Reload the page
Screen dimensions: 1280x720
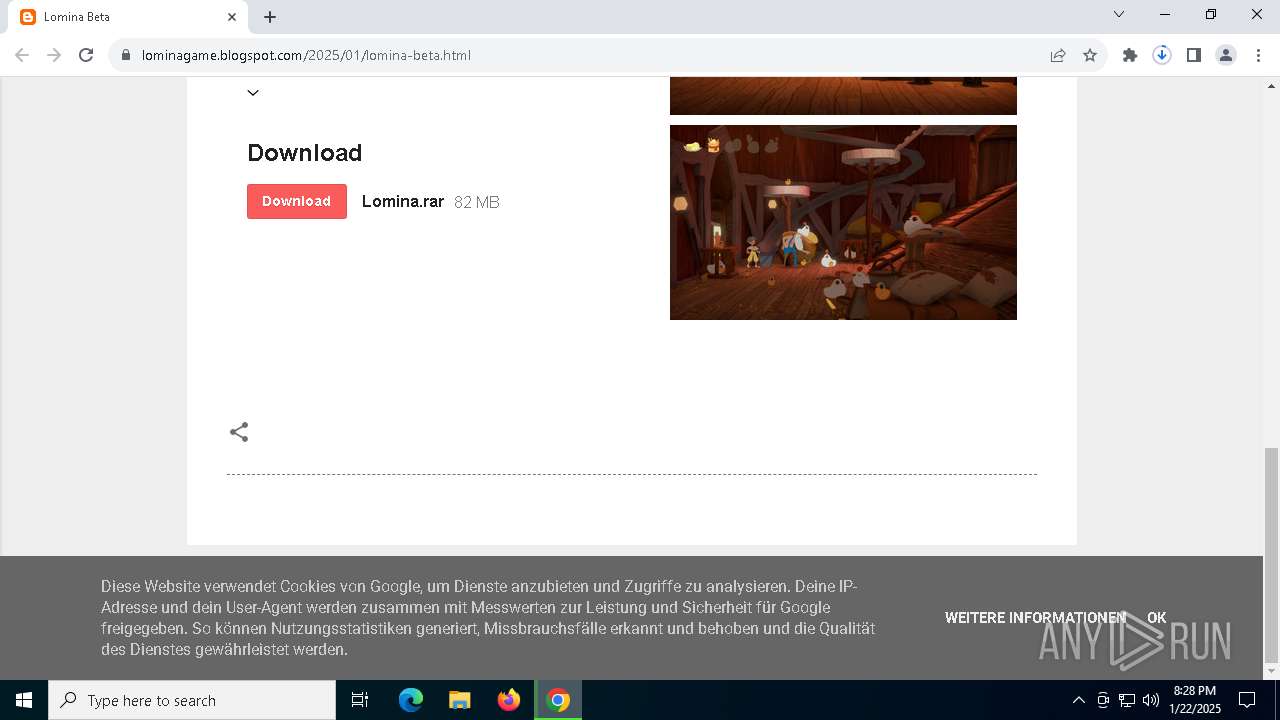(86, 55)
